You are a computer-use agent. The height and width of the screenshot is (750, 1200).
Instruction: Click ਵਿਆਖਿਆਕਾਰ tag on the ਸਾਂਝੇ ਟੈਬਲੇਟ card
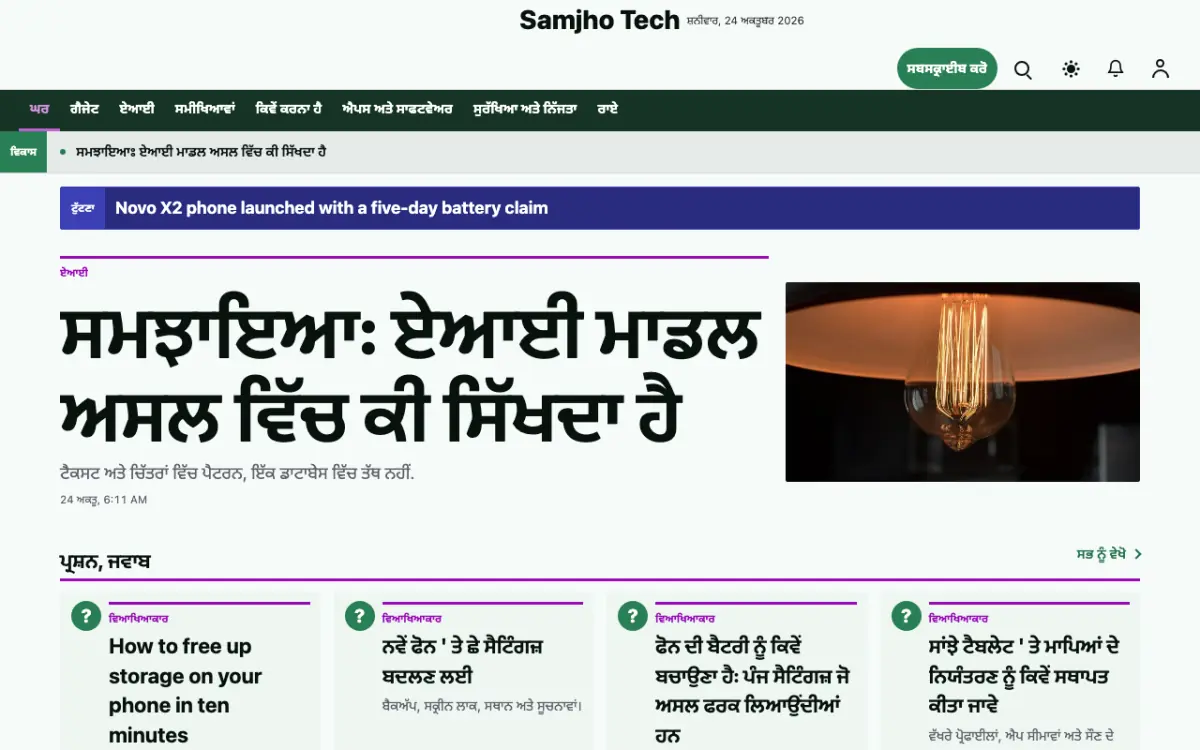click(958, 619)
